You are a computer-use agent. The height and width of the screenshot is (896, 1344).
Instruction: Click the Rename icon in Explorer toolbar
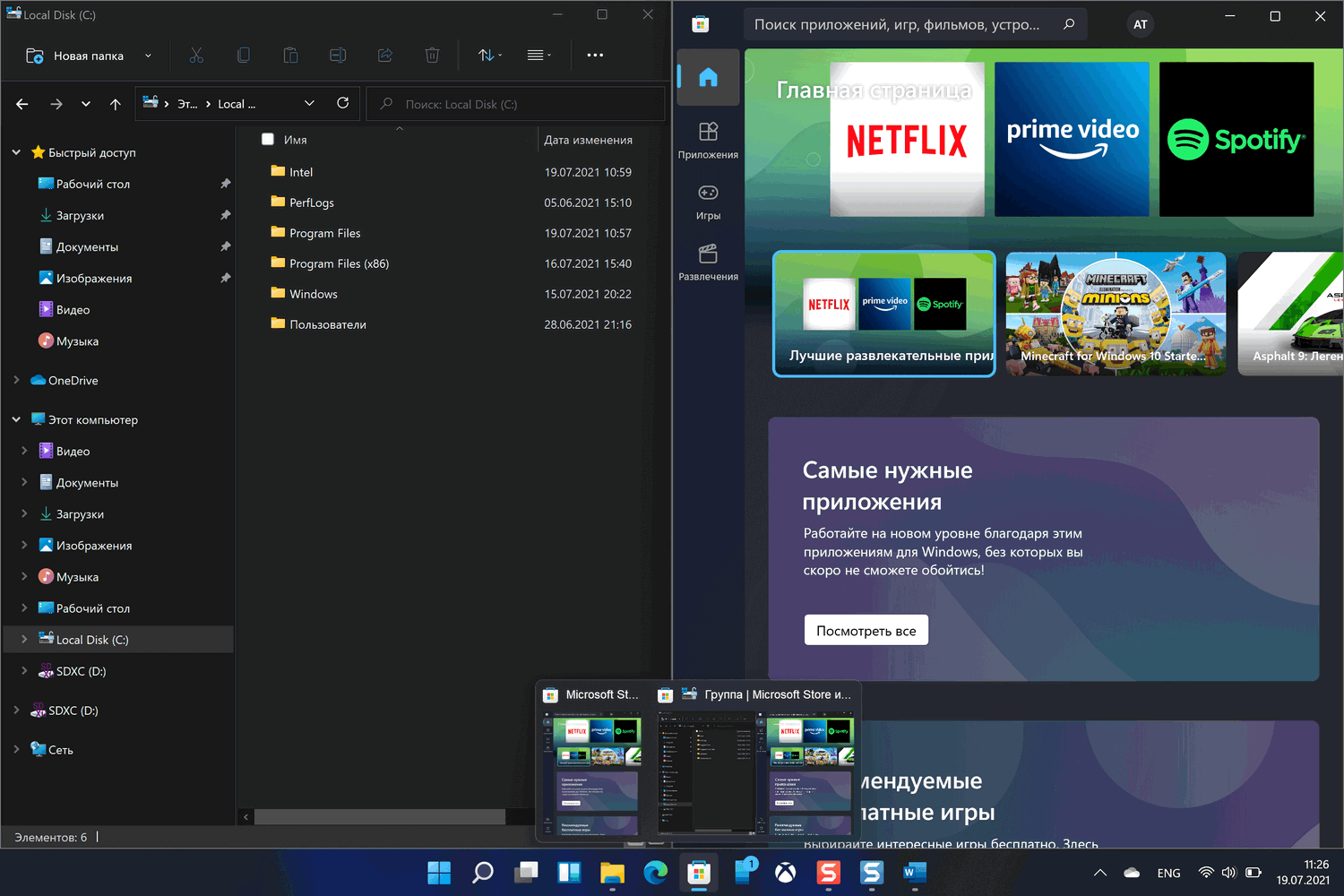(338, 56)
